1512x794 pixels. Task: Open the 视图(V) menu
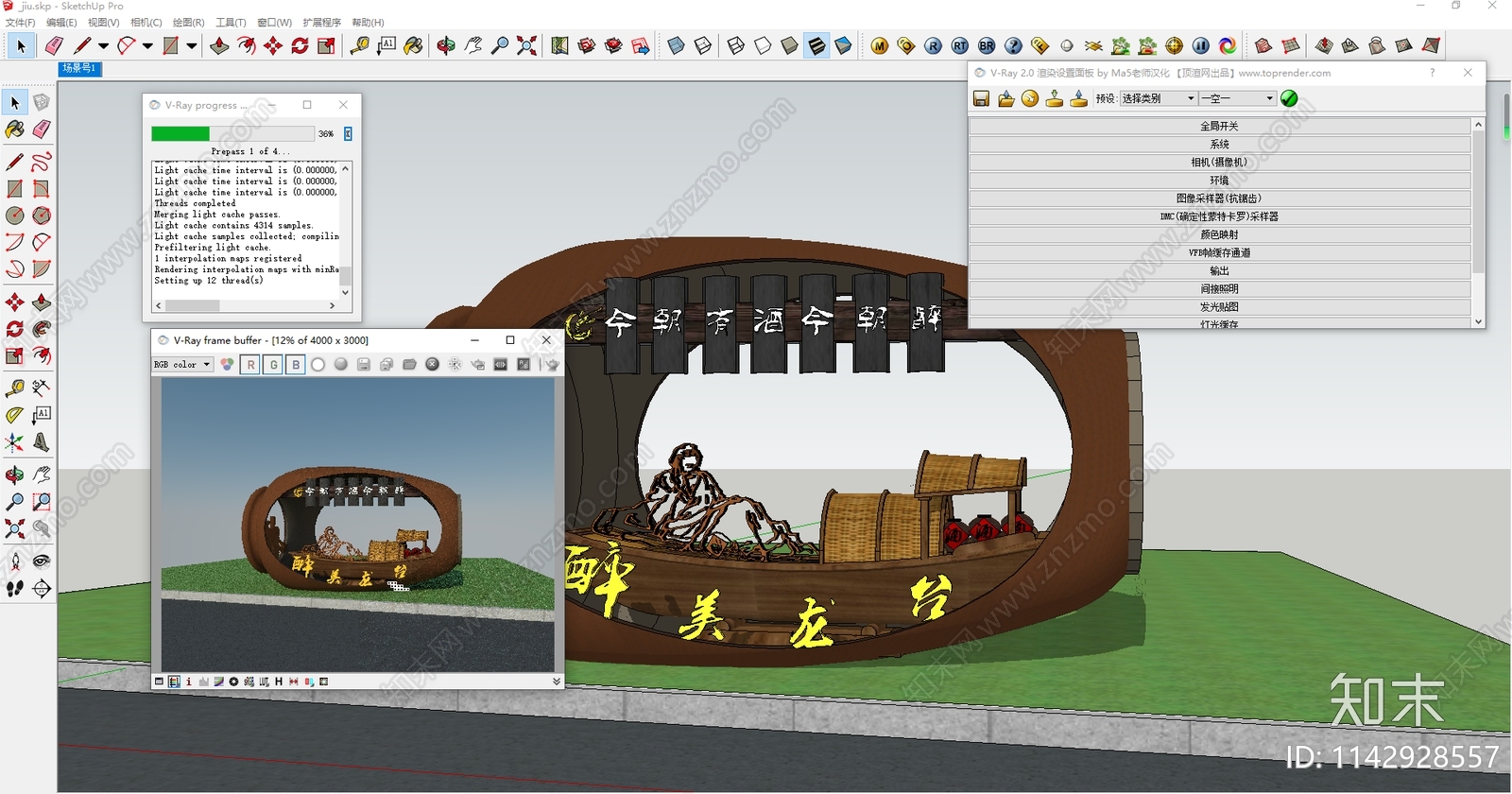click(103, 22)
